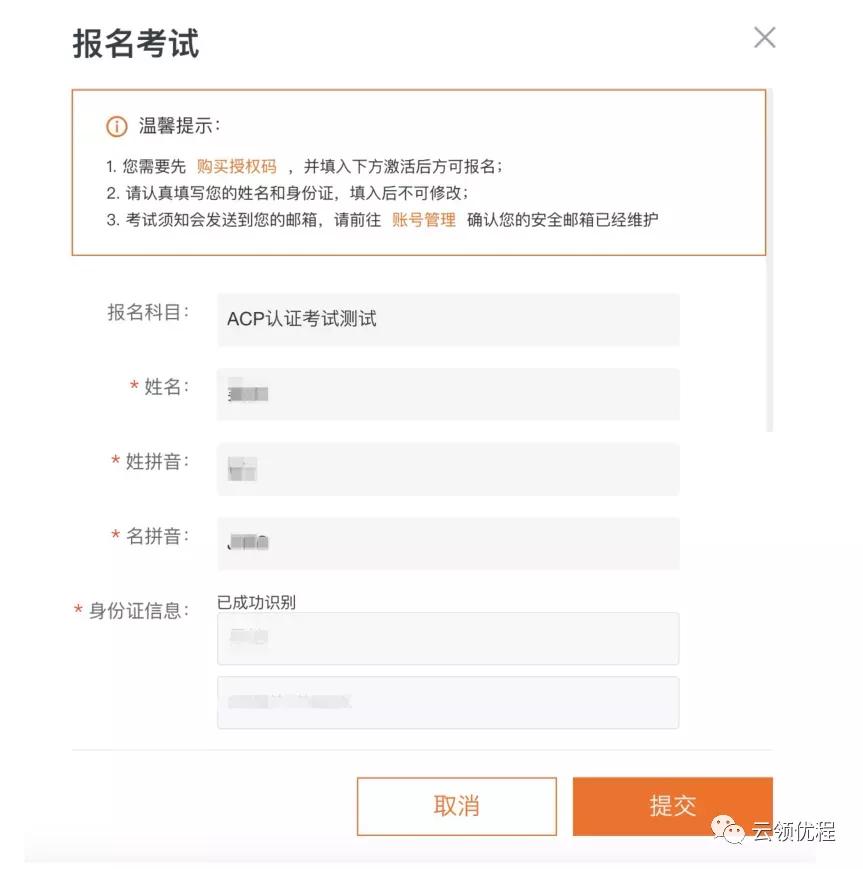Click the first 身份证信息 input field
Image resolution: width=863 pixels, height=869 pixels.
tap(447, 637)
